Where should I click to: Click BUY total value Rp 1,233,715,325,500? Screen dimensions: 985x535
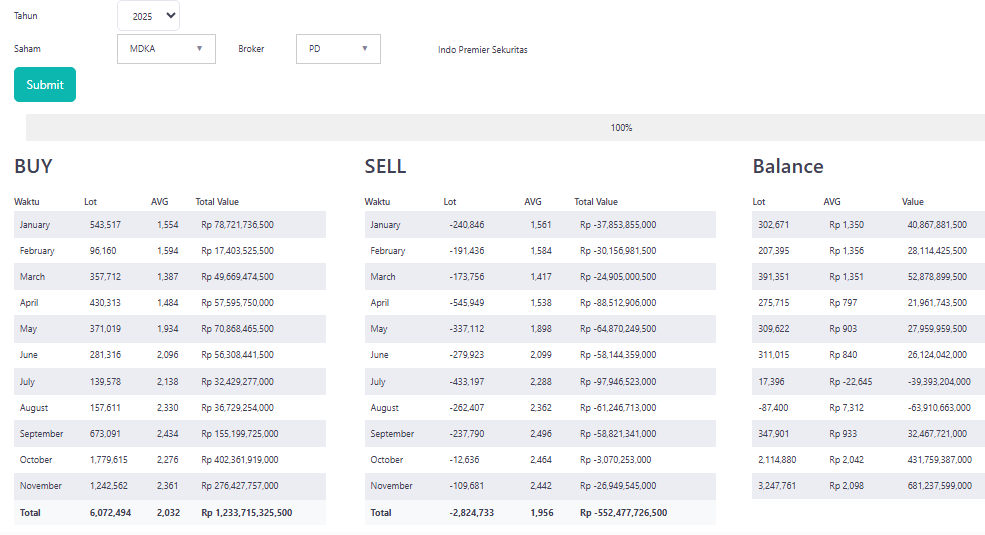tap(246, 513)
